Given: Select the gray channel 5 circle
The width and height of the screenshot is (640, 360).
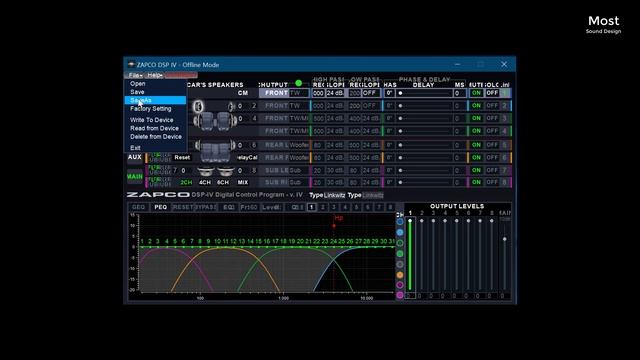Looking at the screenshot, I should (400, 264).
